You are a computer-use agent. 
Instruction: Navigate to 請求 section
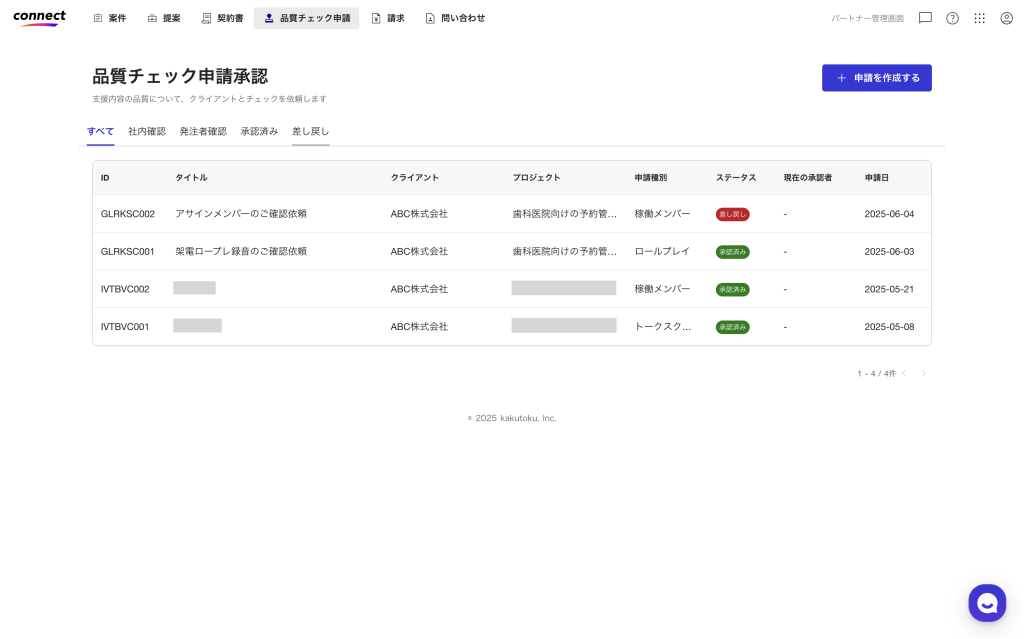coord(388,18)
